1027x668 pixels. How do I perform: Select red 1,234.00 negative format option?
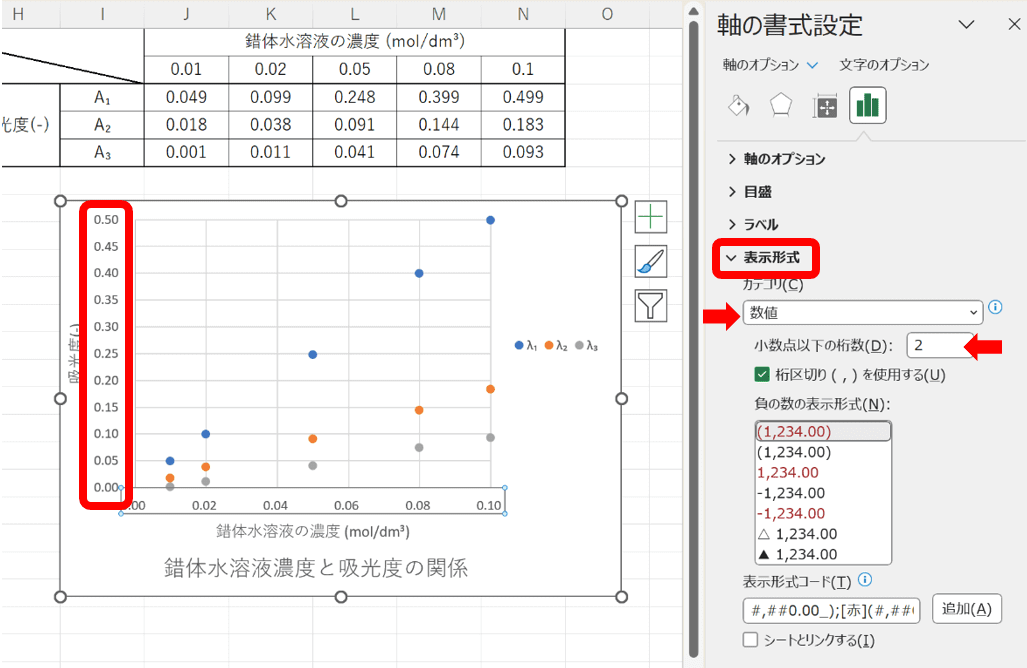[x=823, y=472]
